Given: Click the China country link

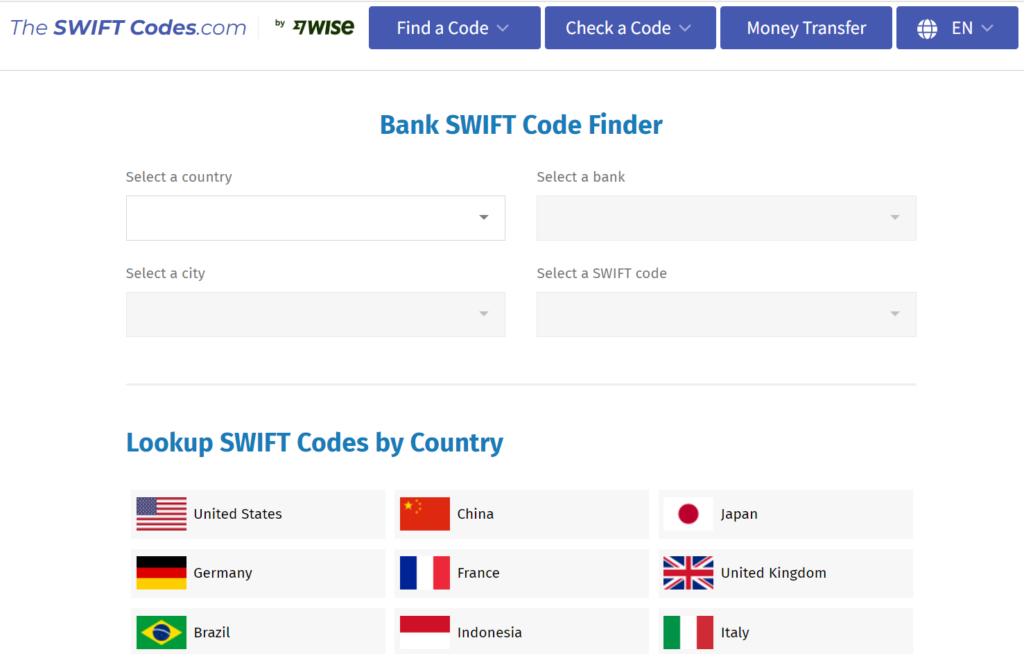Looking at the screenshot, I should pyautogui.click(x=522, y=514).
